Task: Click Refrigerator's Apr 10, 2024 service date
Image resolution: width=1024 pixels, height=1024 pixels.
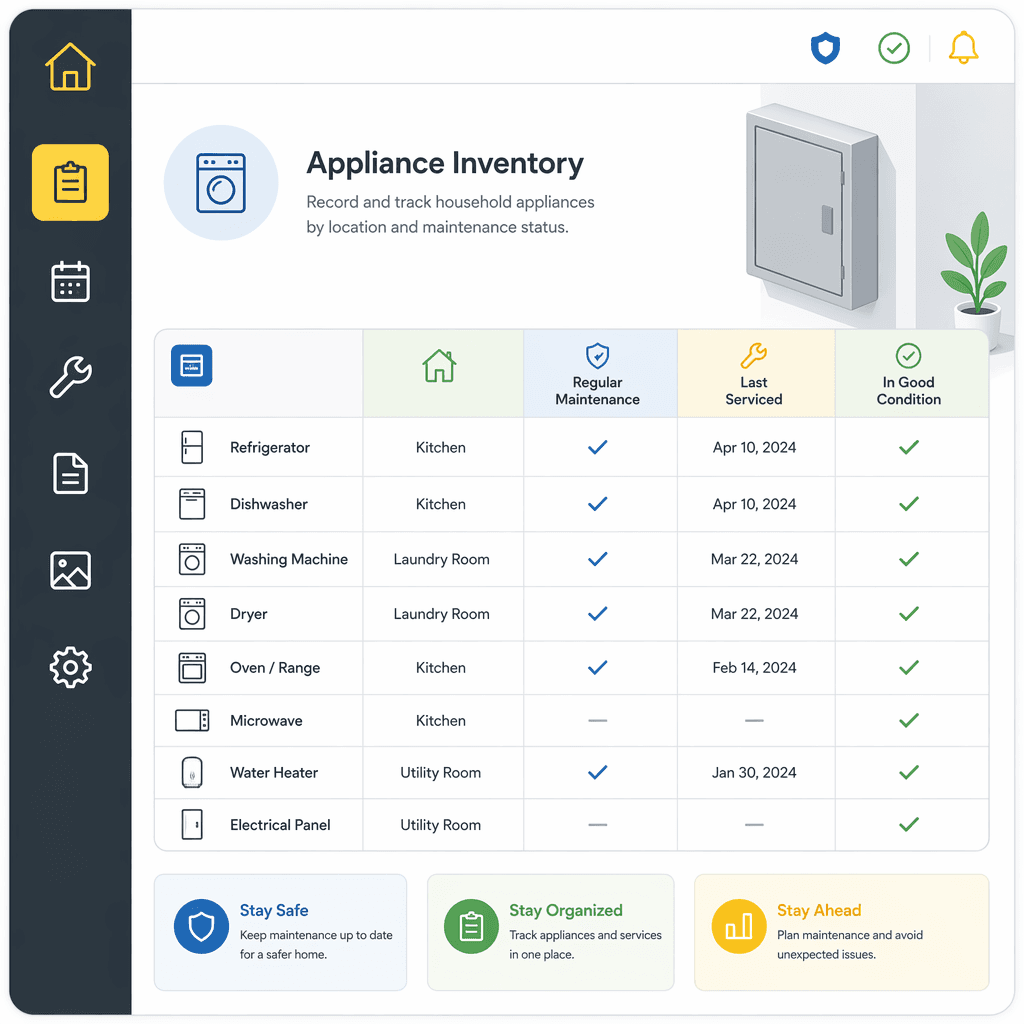Action: point(754,447)
